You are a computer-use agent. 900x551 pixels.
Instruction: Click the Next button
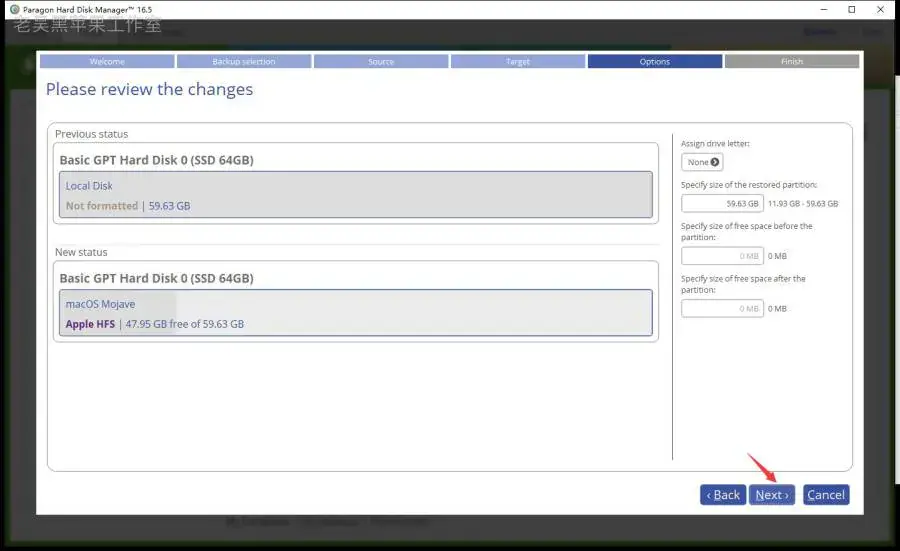(771, 495)
